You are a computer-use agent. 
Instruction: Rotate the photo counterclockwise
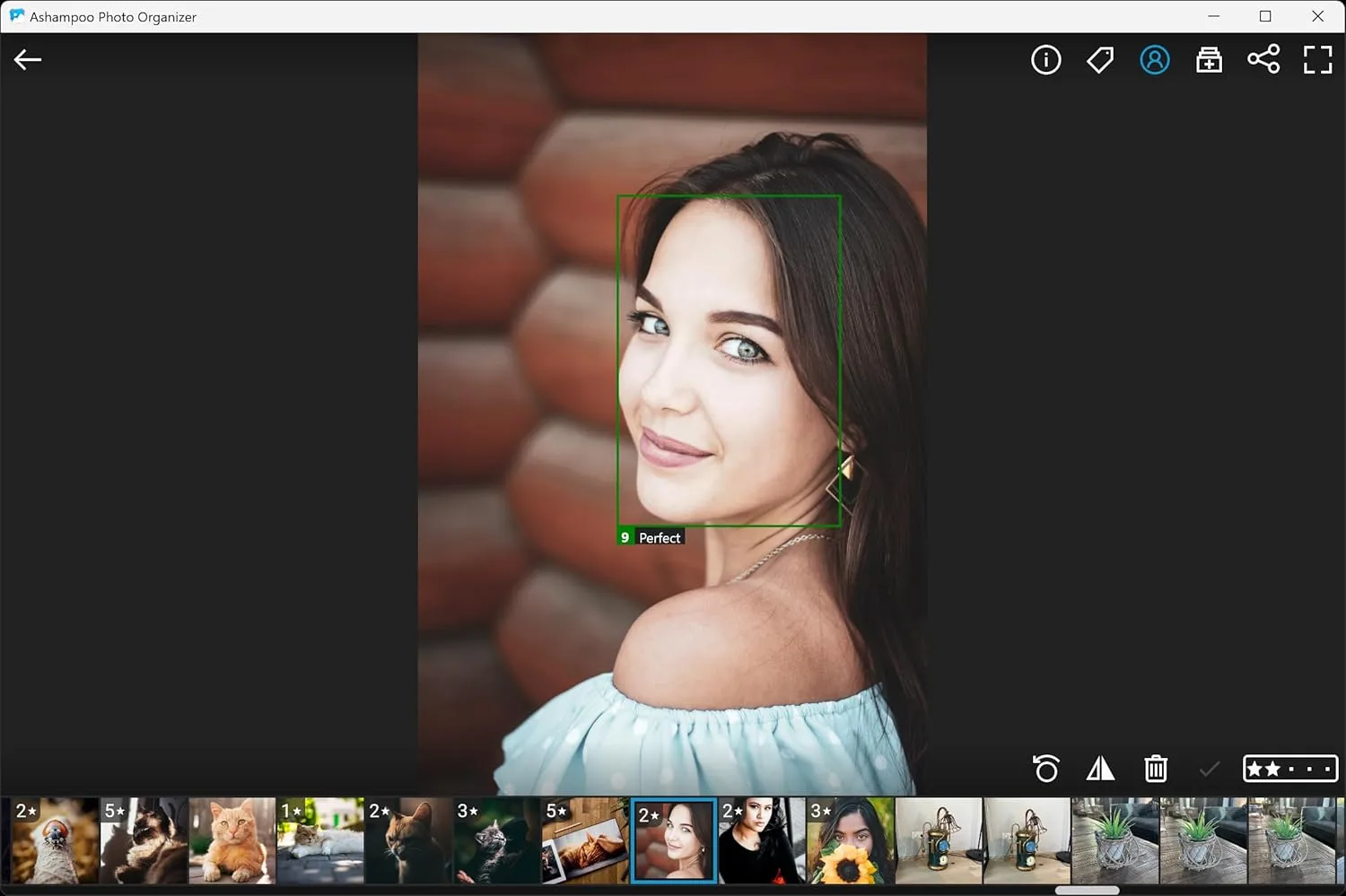pos(1044,769)
